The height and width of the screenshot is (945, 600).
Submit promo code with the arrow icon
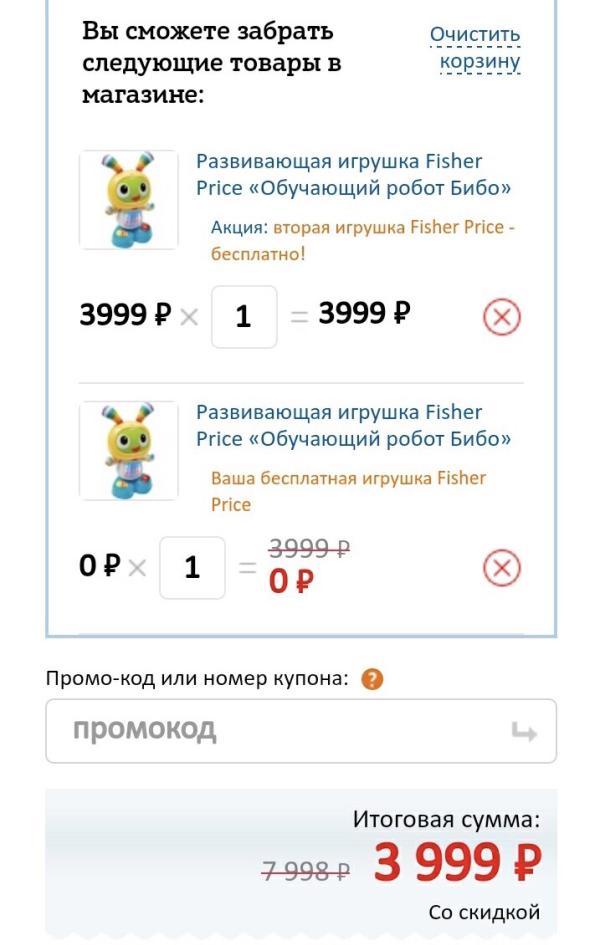(x=523, y=733)
